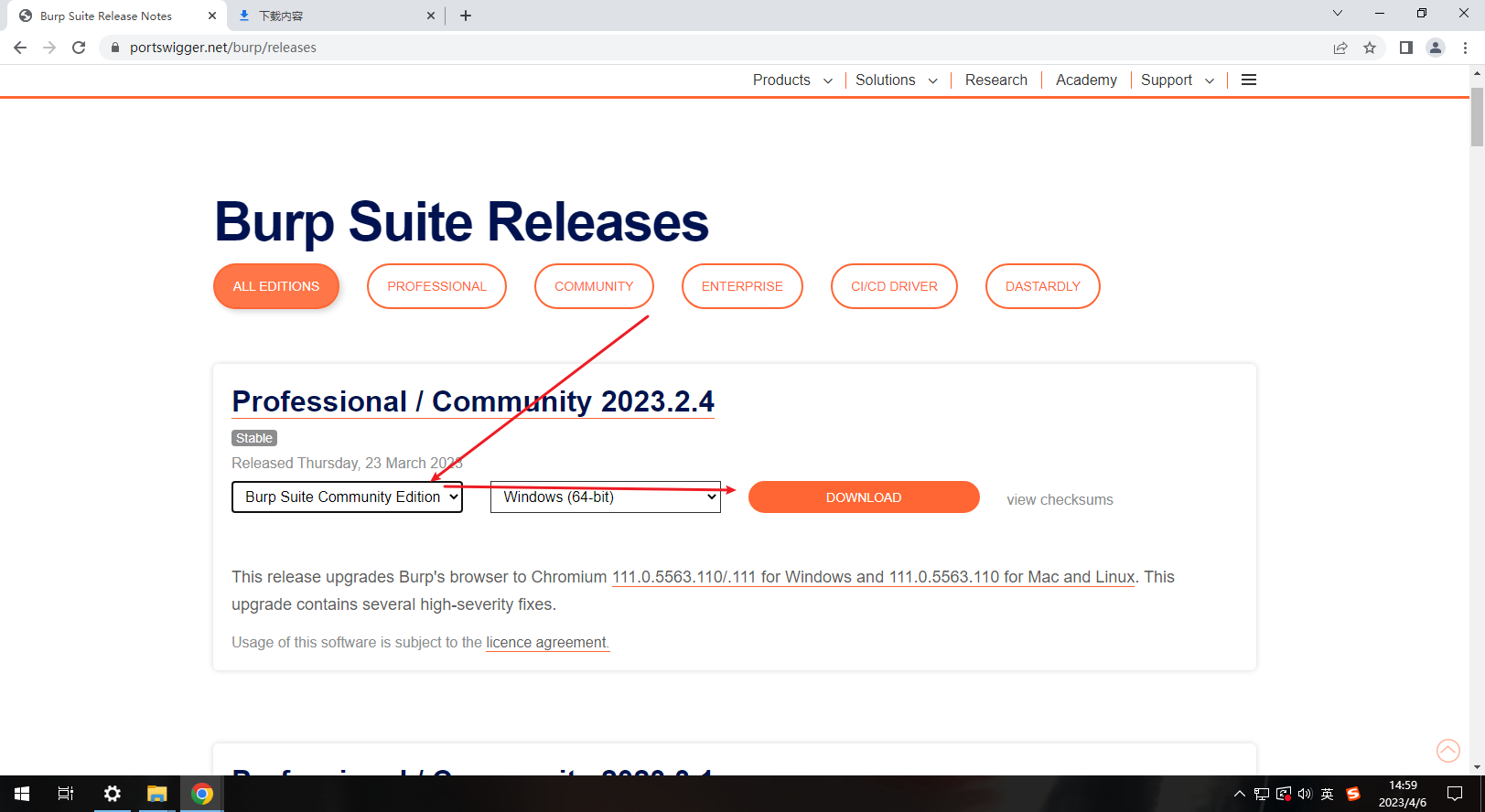Close the 下载内容 downloads tab
Image resolution: width=1485 pixels, height=812 pixels.
431,16
